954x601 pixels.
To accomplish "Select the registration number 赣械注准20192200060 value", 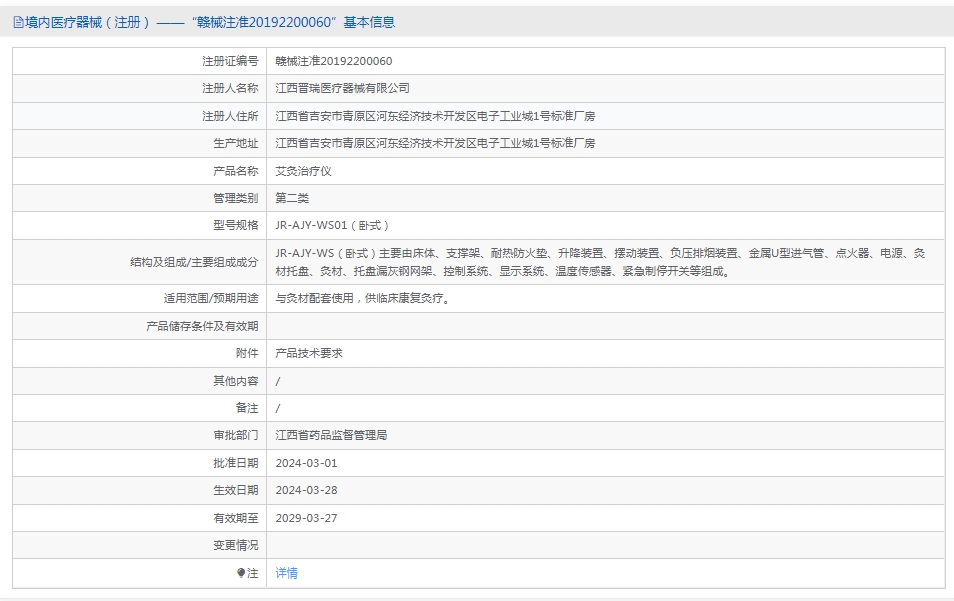I will click(x=334, y=61).
